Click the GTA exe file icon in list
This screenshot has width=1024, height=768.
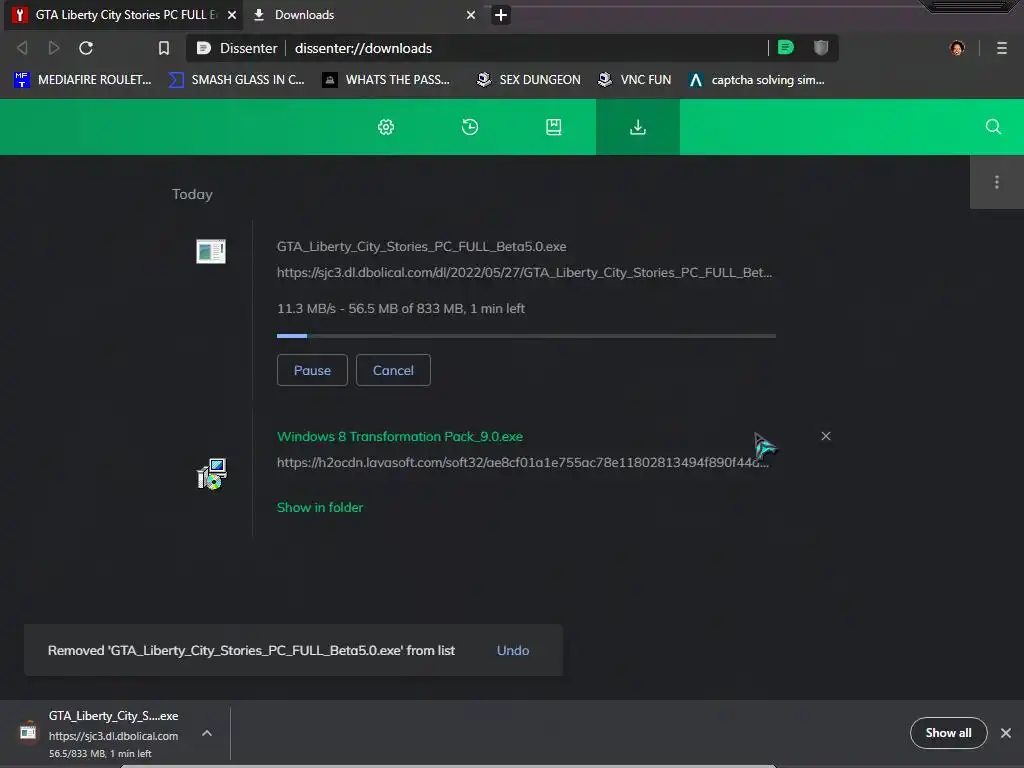[x=211, y=251]
